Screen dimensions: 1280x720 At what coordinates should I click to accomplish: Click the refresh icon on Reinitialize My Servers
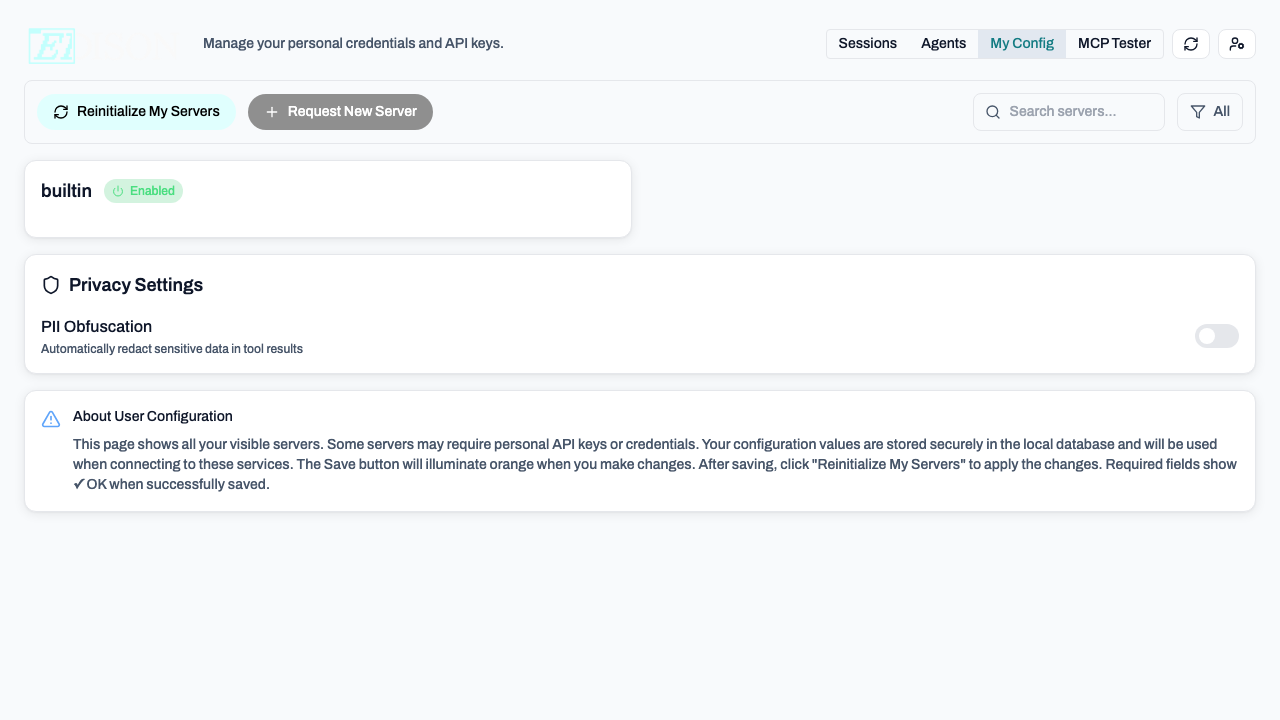[x=61, y=112]
